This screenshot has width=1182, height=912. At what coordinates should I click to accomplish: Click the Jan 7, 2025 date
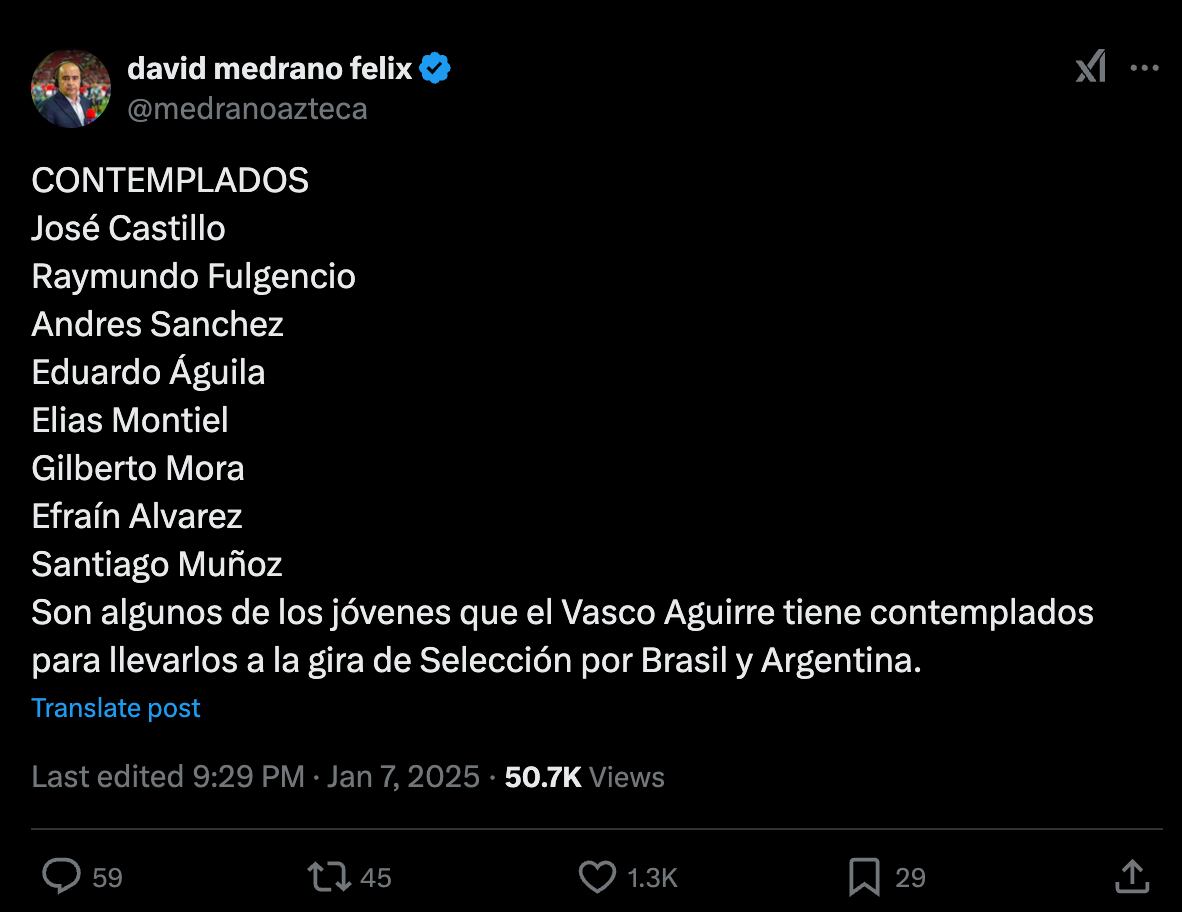[403, 777]
